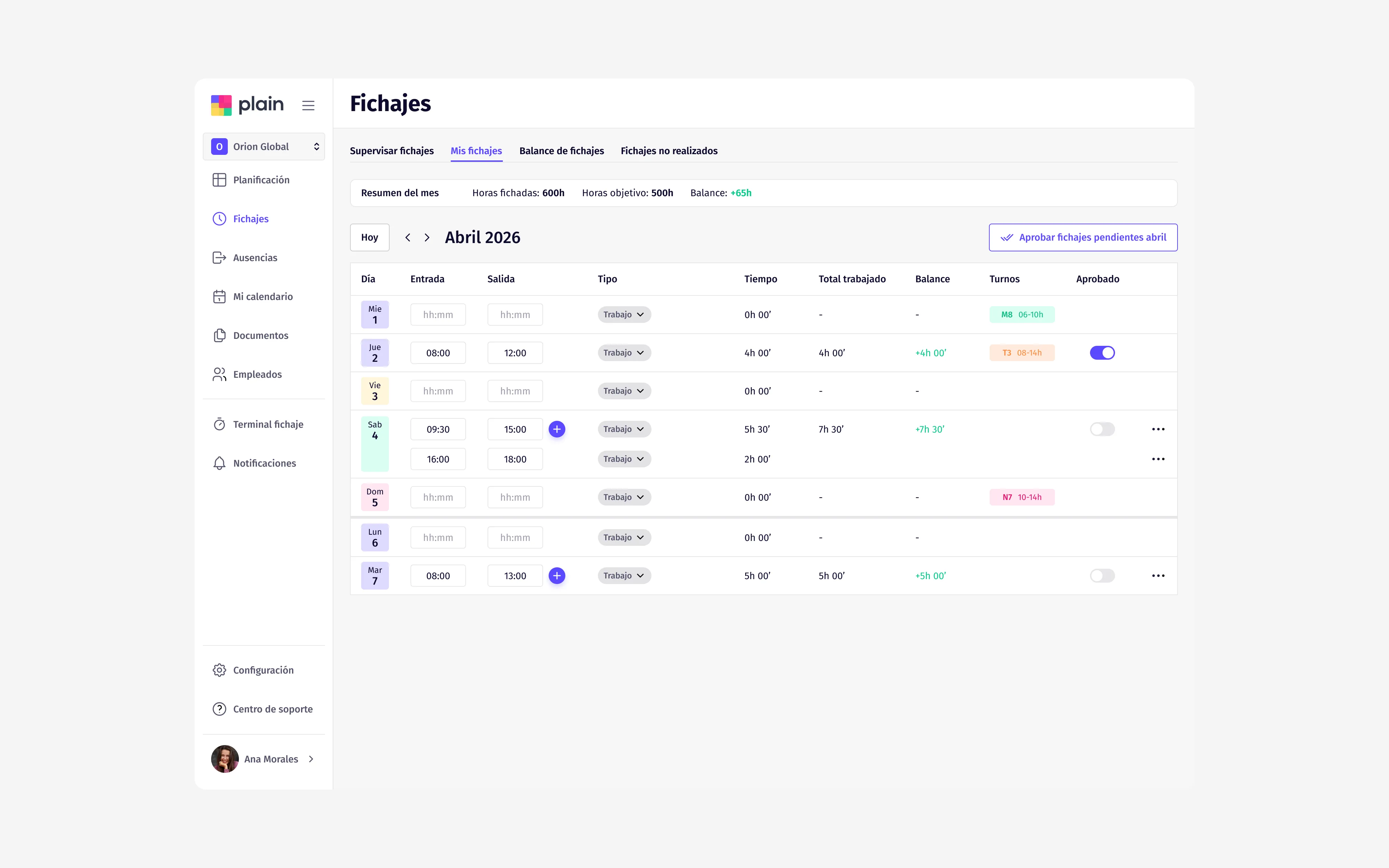Expand the Trabajo type dropdown for Mie 1
This screenshot has height=868, width=1389.
pyautogui.click(x=624, y=315)
